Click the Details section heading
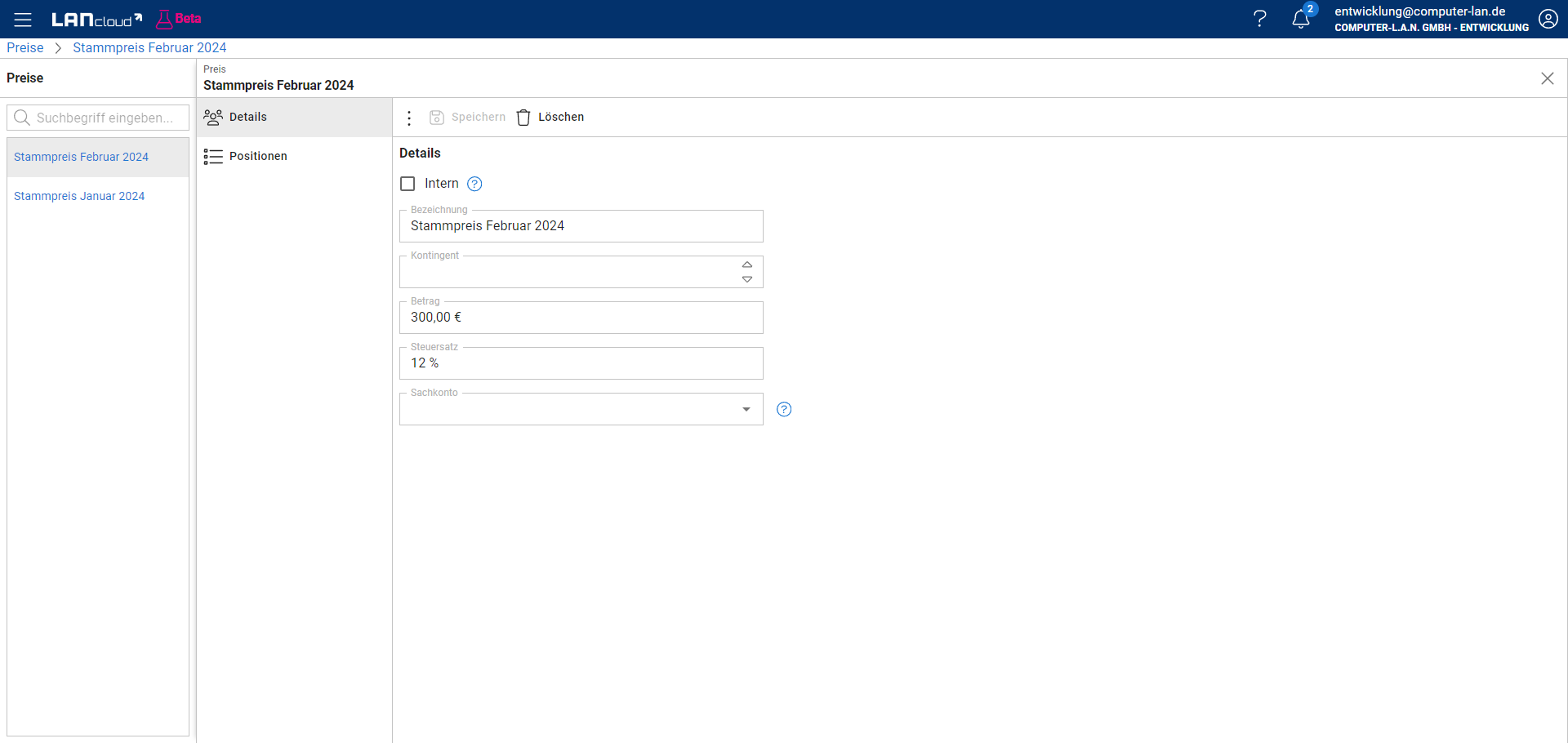The image size is (1568, 743). 420,153
